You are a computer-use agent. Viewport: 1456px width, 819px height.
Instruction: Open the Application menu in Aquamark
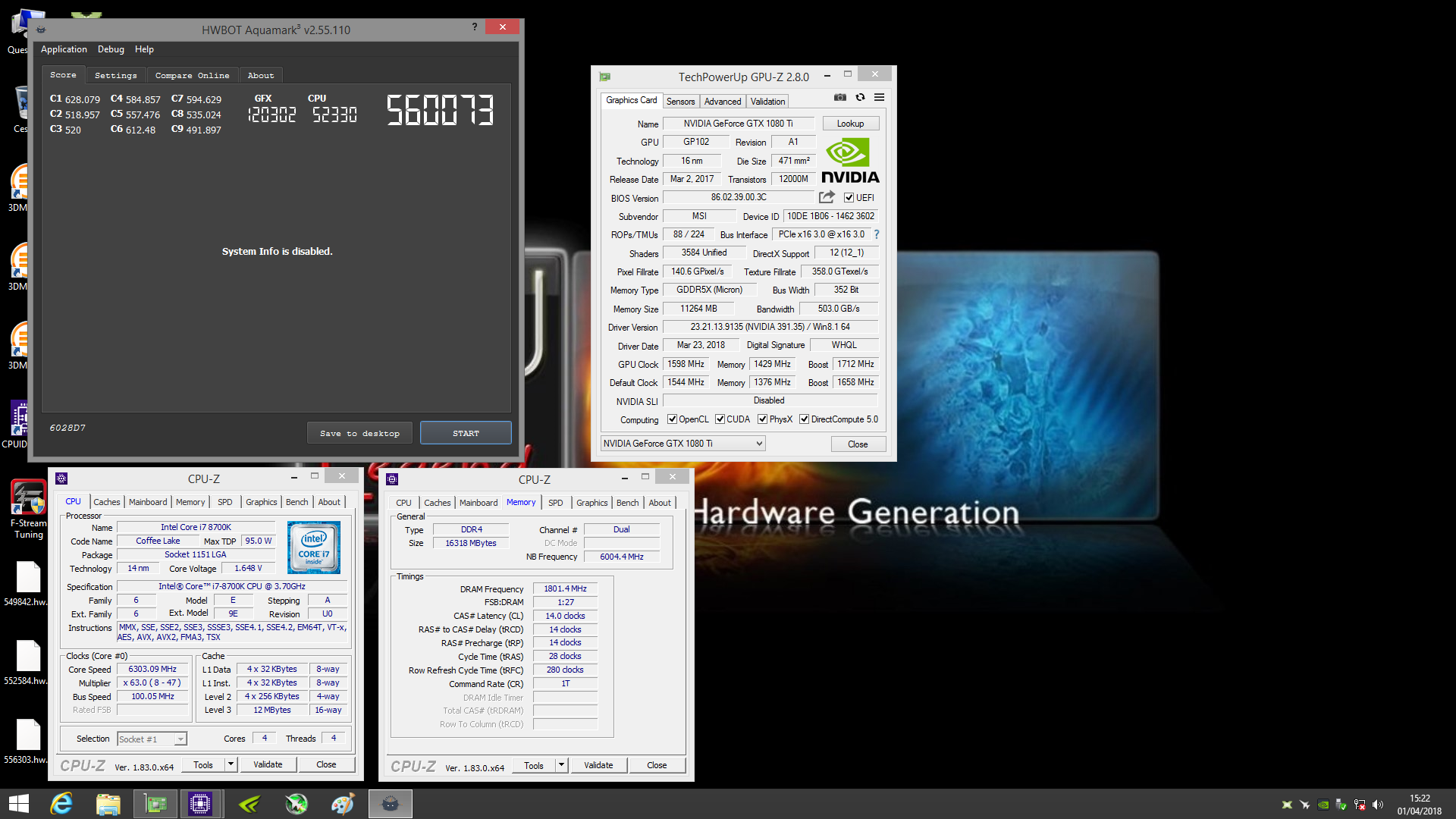click(64, 49)
